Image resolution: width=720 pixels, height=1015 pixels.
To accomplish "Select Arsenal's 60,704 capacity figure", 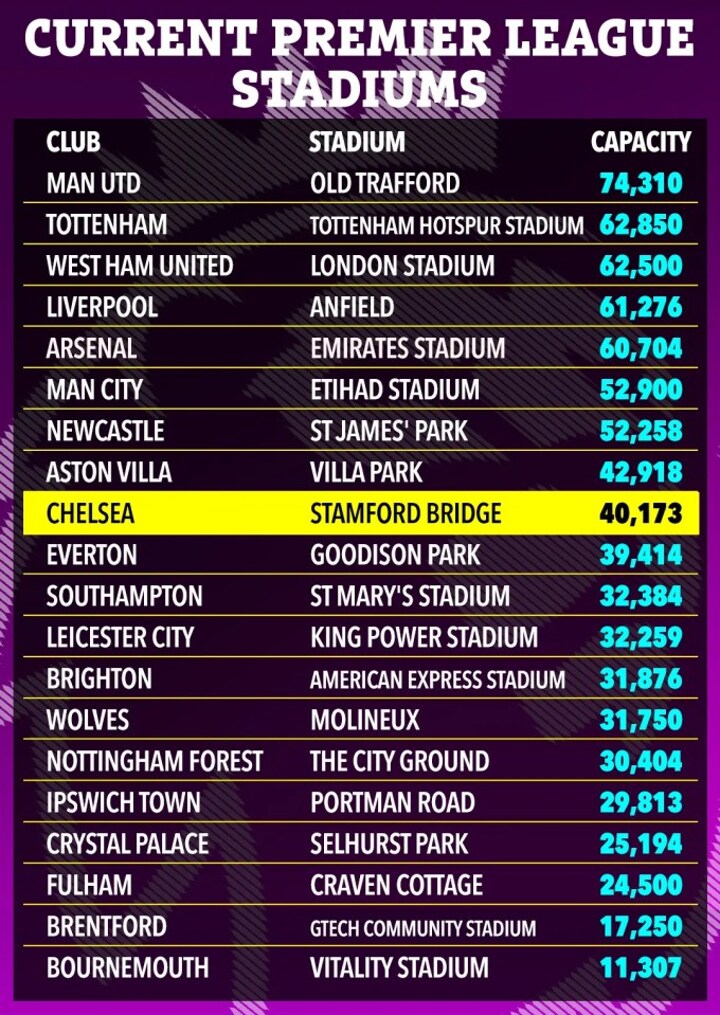I will coord(641,349).
